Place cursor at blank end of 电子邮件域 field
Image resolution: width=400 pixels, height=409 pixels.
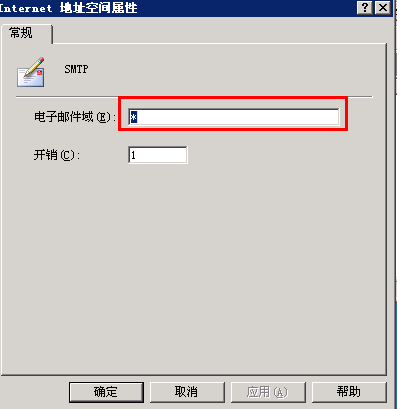tap(238, 117)
